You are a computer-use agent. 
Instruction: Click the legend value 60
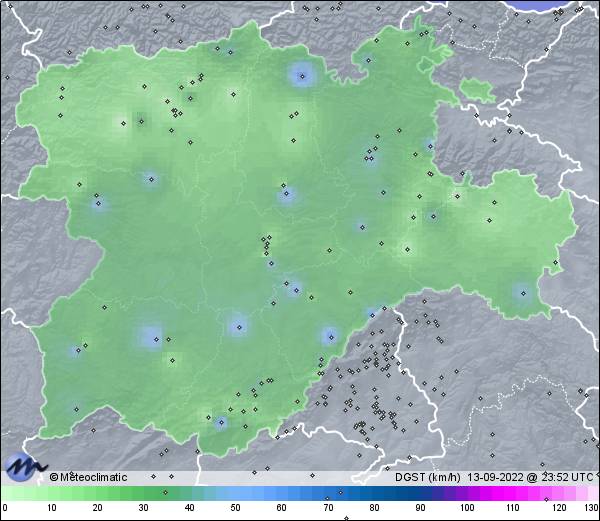coord(282,508)
